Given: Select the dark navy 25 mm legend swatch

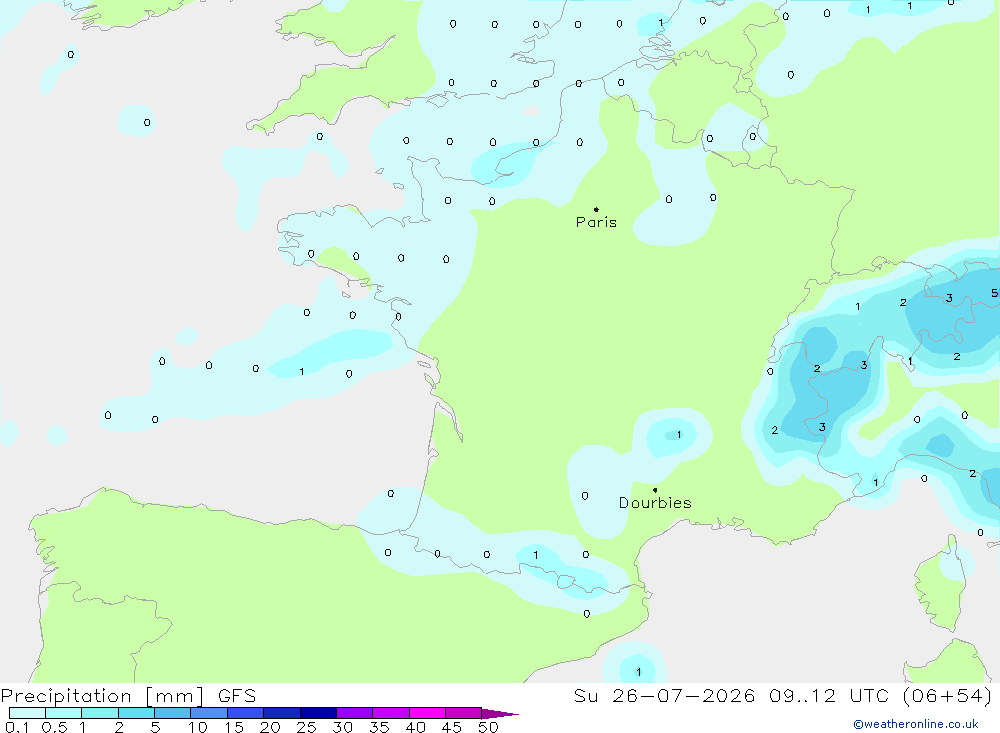Looking at the screenshot, I should (x=318, y=713).
